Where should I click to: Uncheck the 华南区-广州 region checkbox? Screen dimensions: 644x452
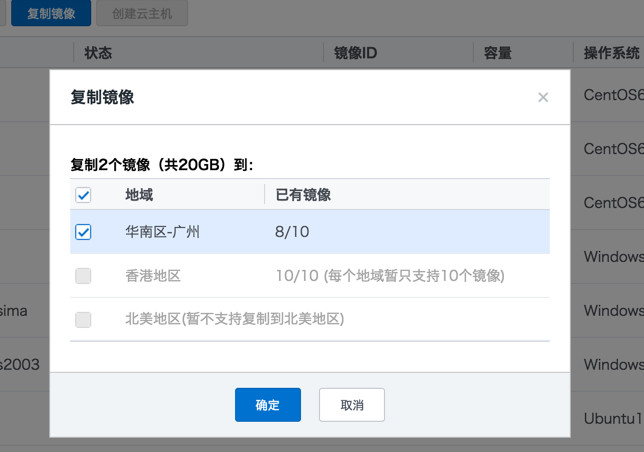pyautogui.click(x=84, y=232)
